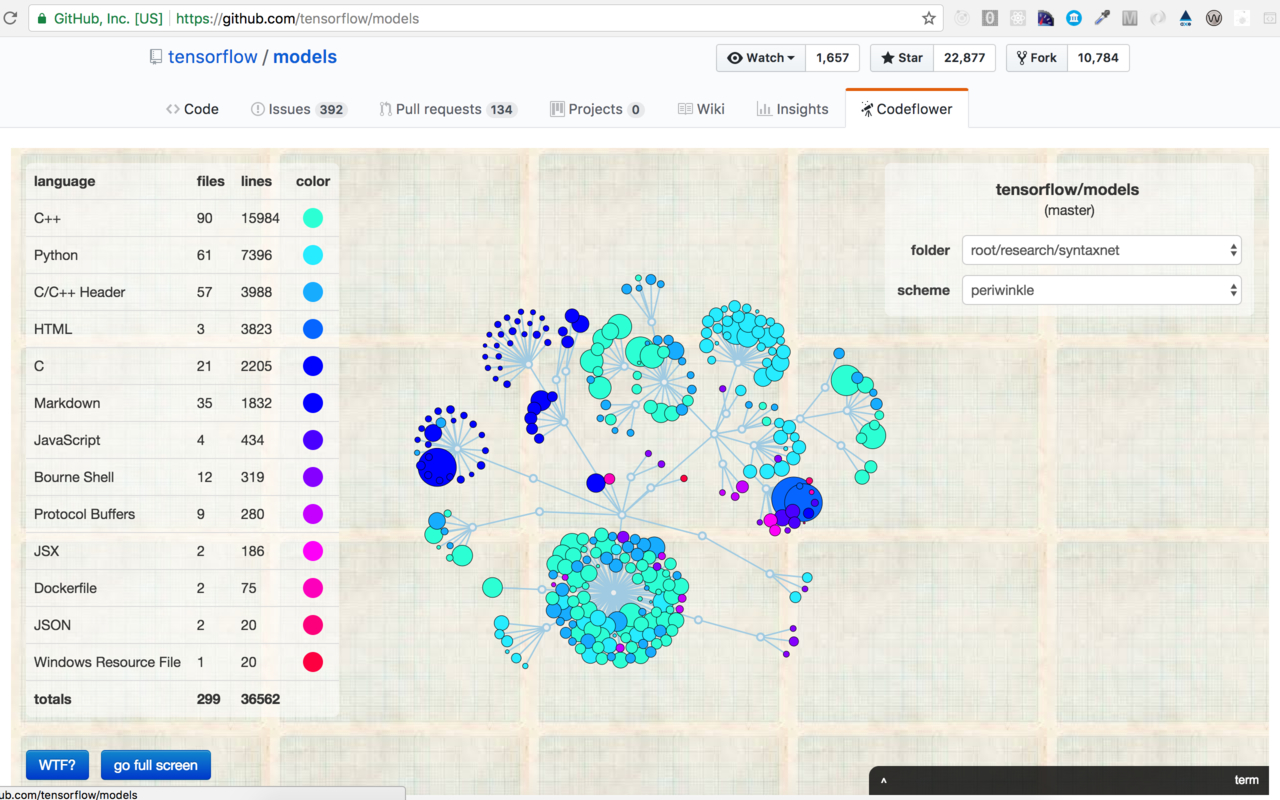
Task: Click the '15984' lines value for C++
Action: pyautogui.click(x=260, y=218)
